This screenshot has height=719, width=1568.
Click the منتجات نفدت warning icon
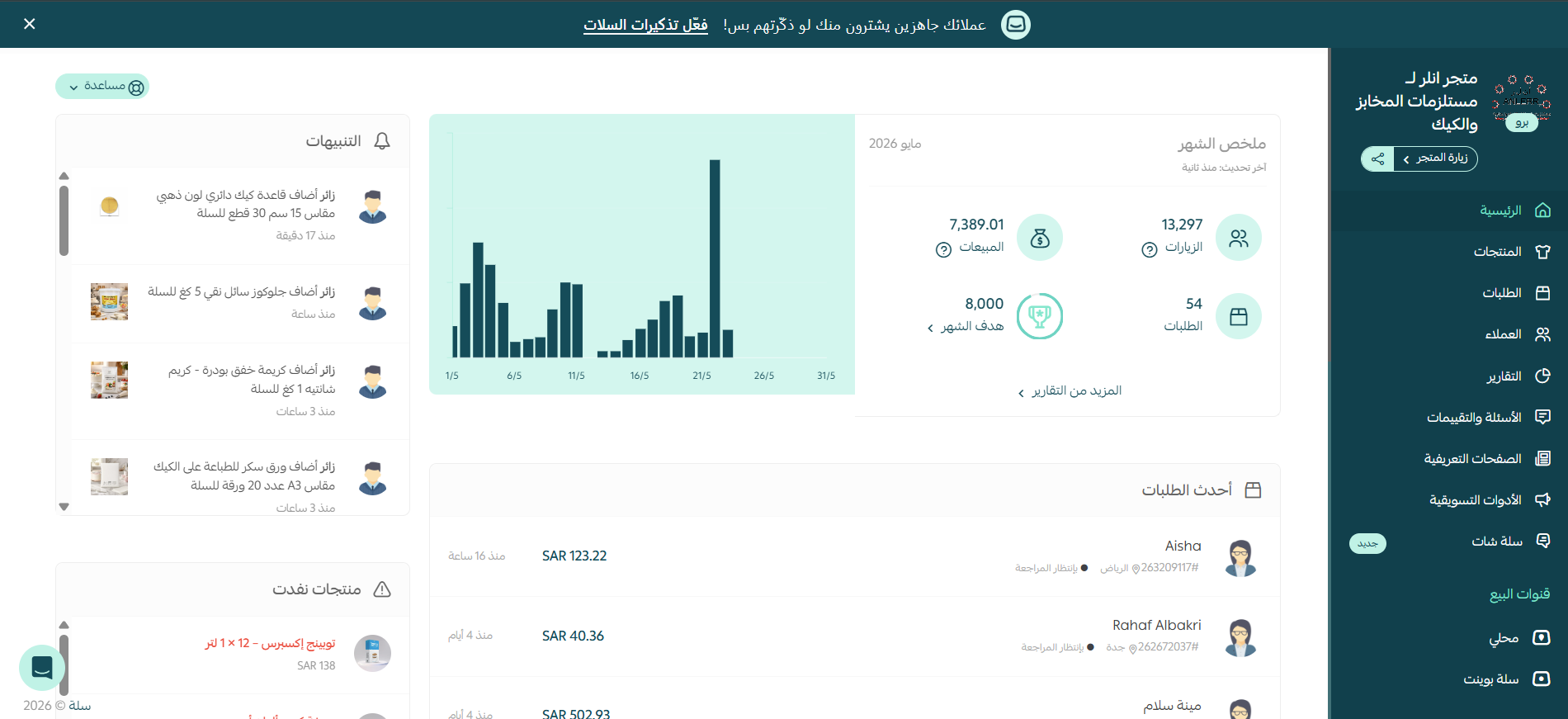[x=382, y=589]
